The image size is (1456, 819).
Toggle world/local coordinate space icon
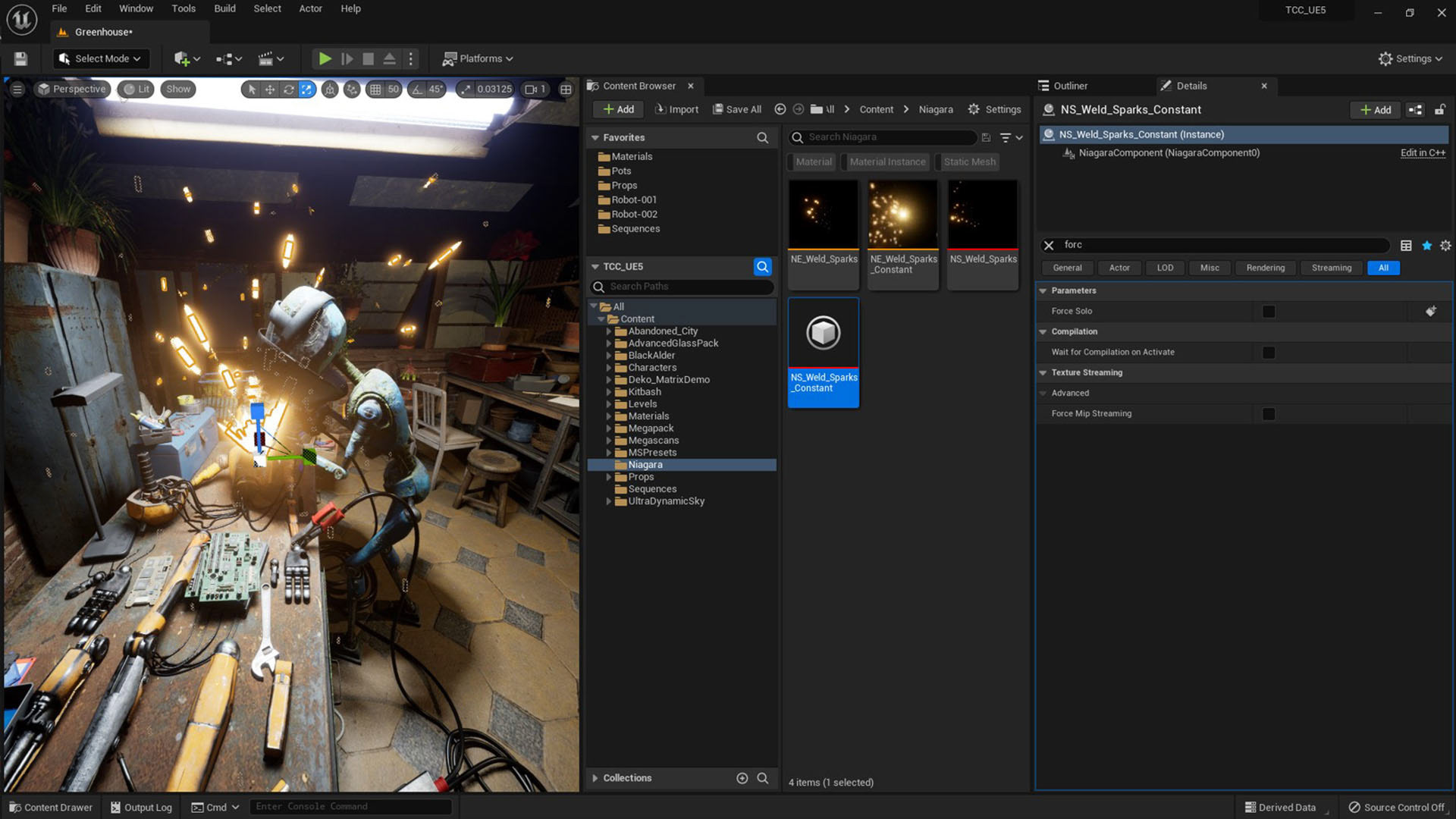(330, 89)
